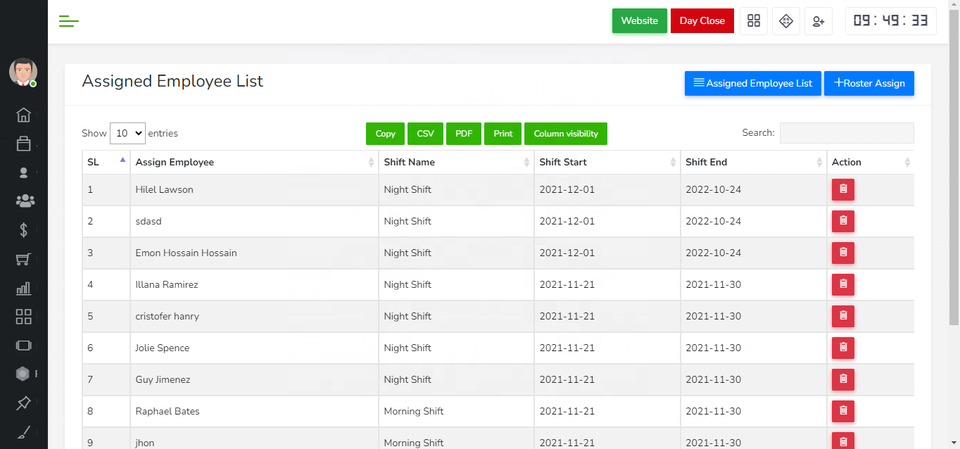Focus the Search input field

click(846, 133)
